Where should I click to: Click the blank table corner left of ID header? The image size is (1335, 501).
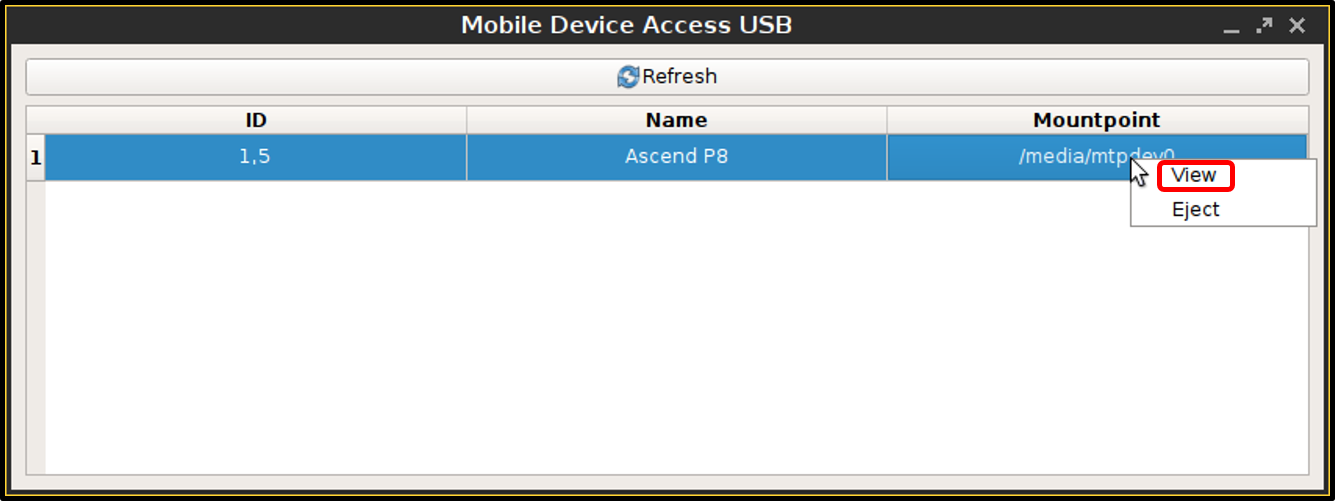(36, 120)
